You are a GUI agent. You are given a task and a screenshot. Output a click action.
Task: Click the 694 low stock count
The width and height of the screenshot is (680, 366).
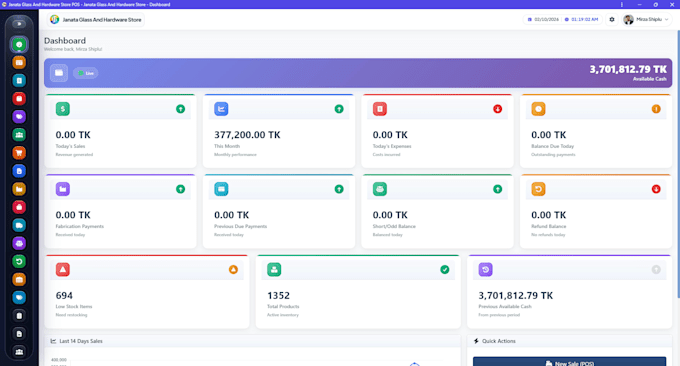64,296
